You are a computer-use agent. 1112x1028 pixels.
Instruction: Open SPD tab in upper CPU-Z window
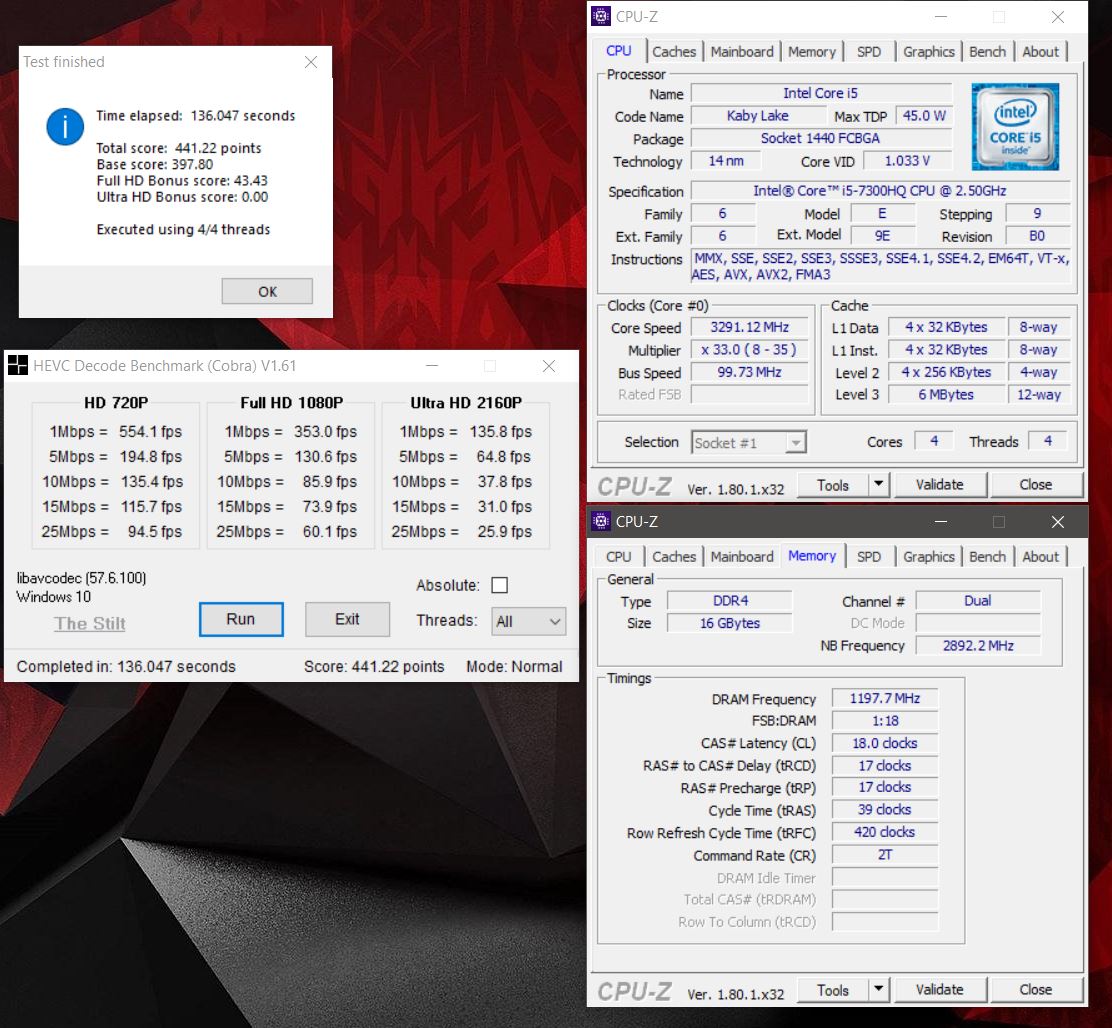[x=868, y=52]
